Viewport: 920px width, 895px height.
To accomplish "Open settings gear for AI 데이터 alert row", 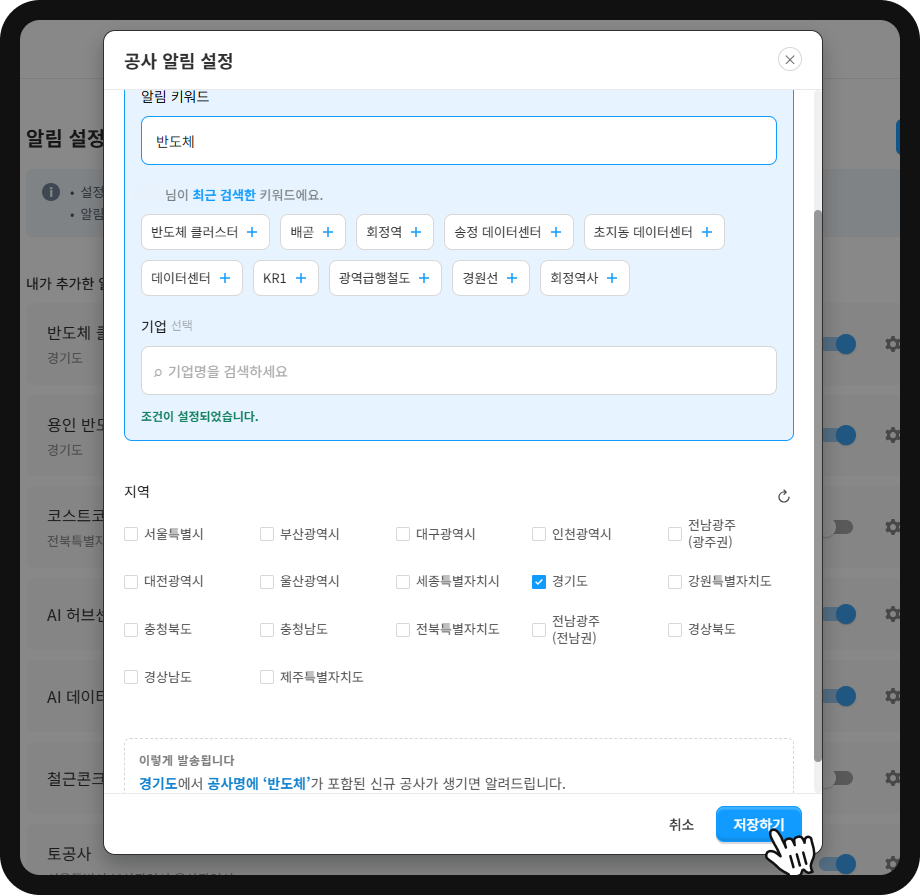I will tap(892, 696).
